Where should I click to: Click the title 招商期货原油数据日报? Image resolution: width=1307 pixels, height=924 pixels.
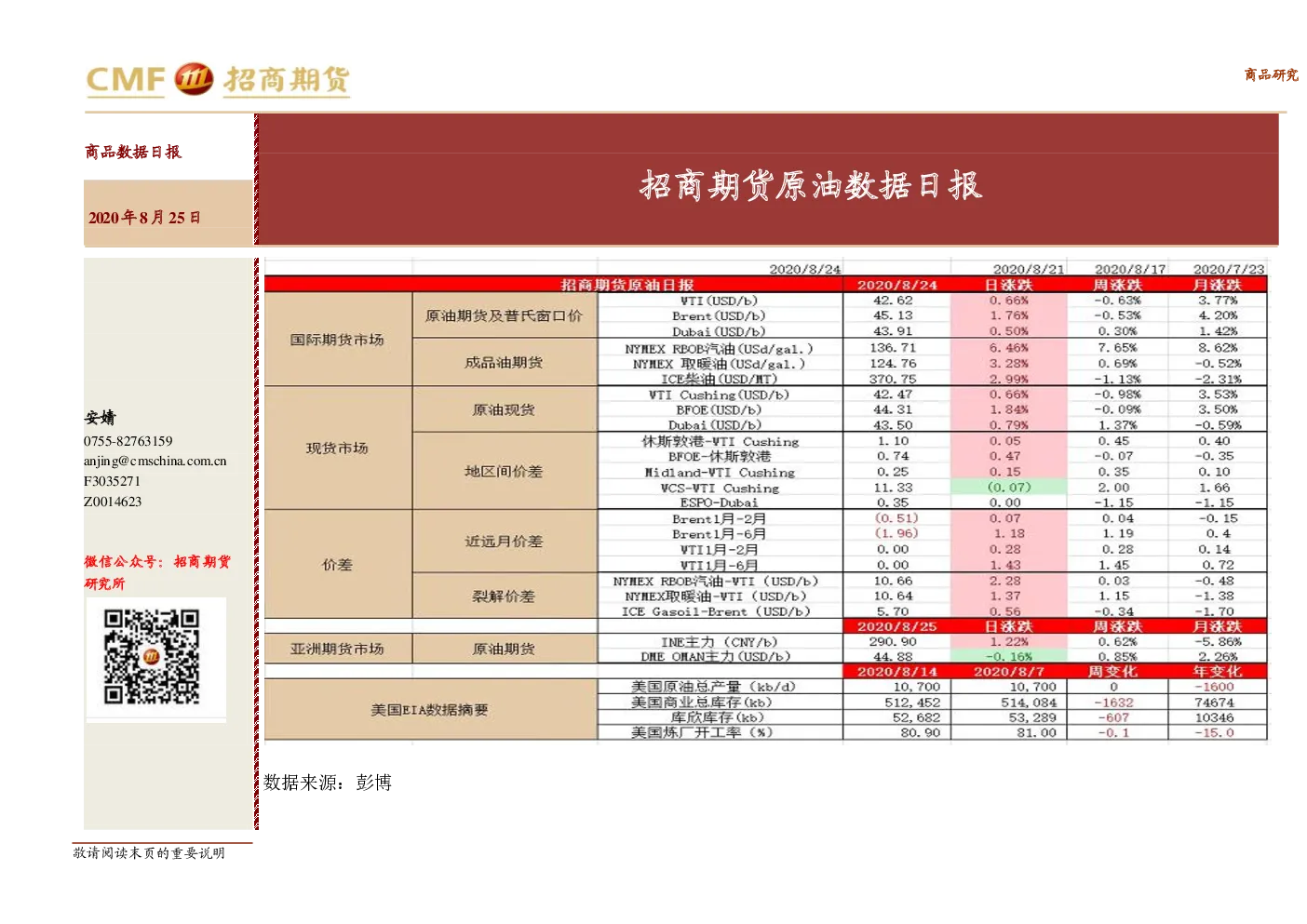click(x=811, y=185)
